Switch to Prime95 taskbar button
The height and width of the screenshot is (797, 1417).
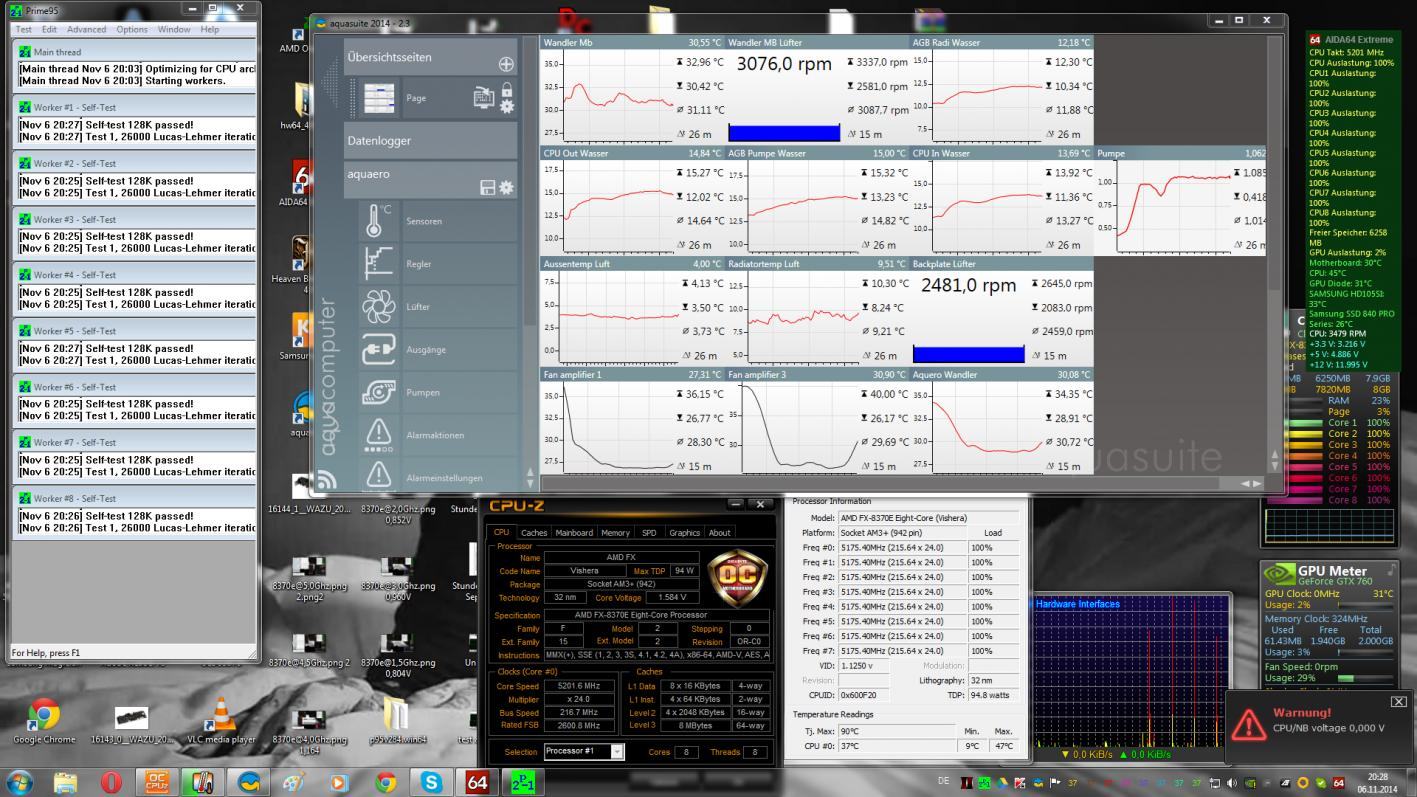pyautogui.click(x=523, y=782)
